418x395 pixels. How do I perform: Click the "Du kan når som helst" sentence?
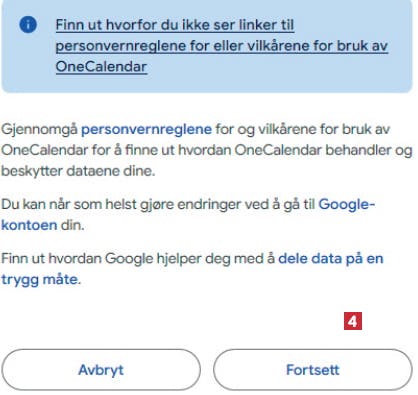coord(69,204)
